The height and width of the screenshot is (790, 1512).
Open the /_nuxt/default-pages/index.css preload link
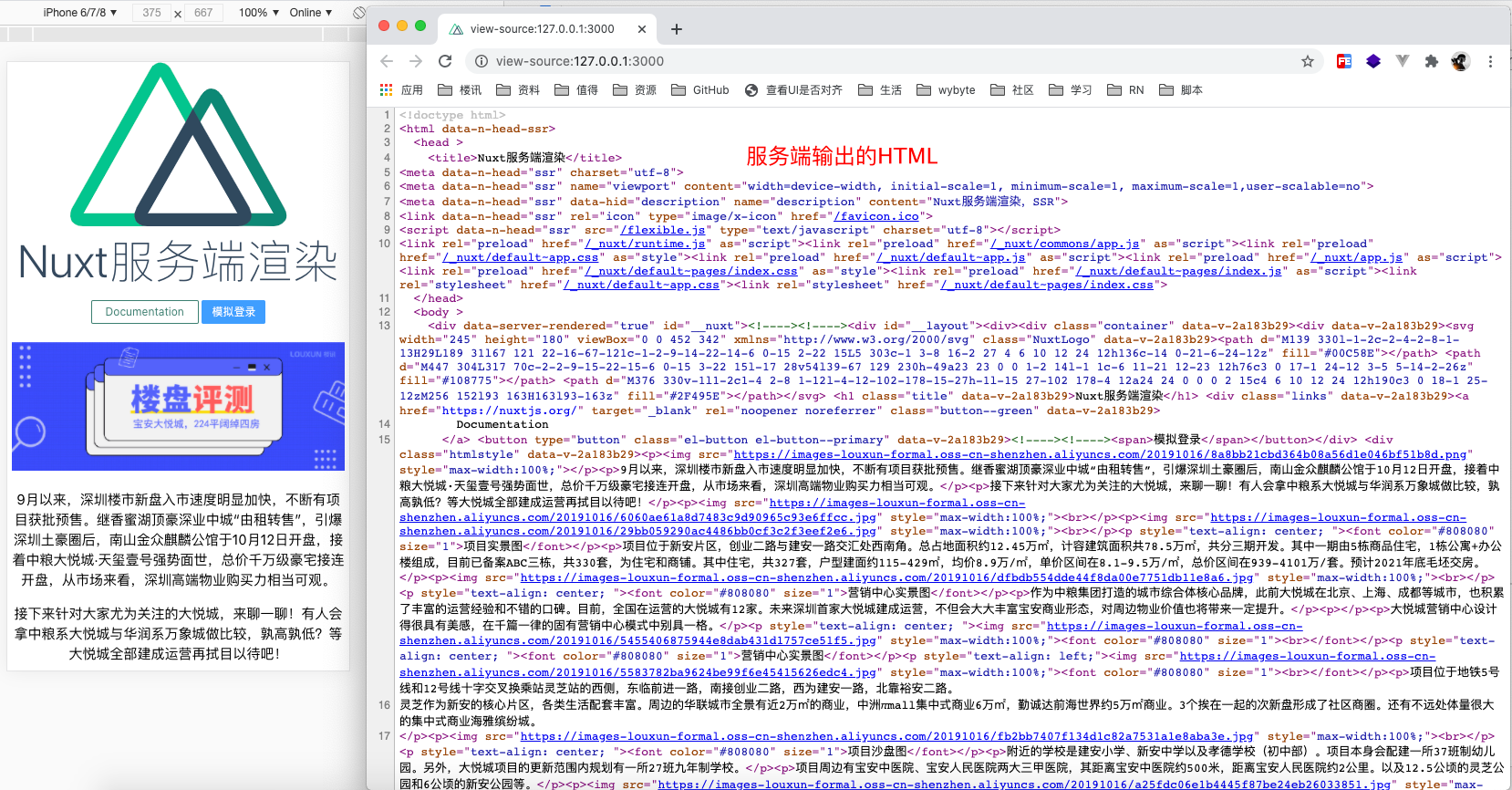coord(692,271)
